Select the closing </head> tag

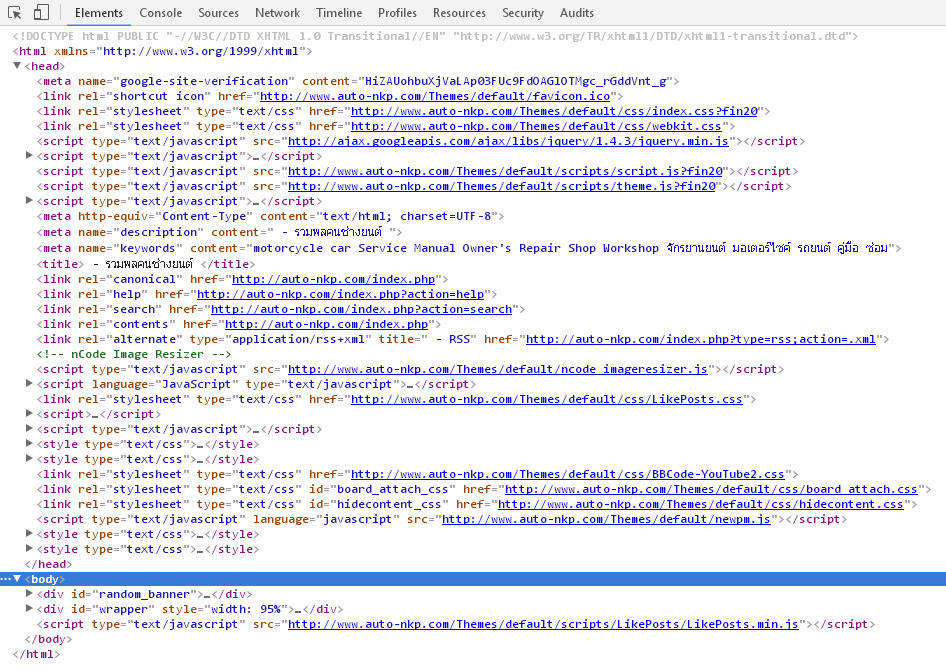48,564
